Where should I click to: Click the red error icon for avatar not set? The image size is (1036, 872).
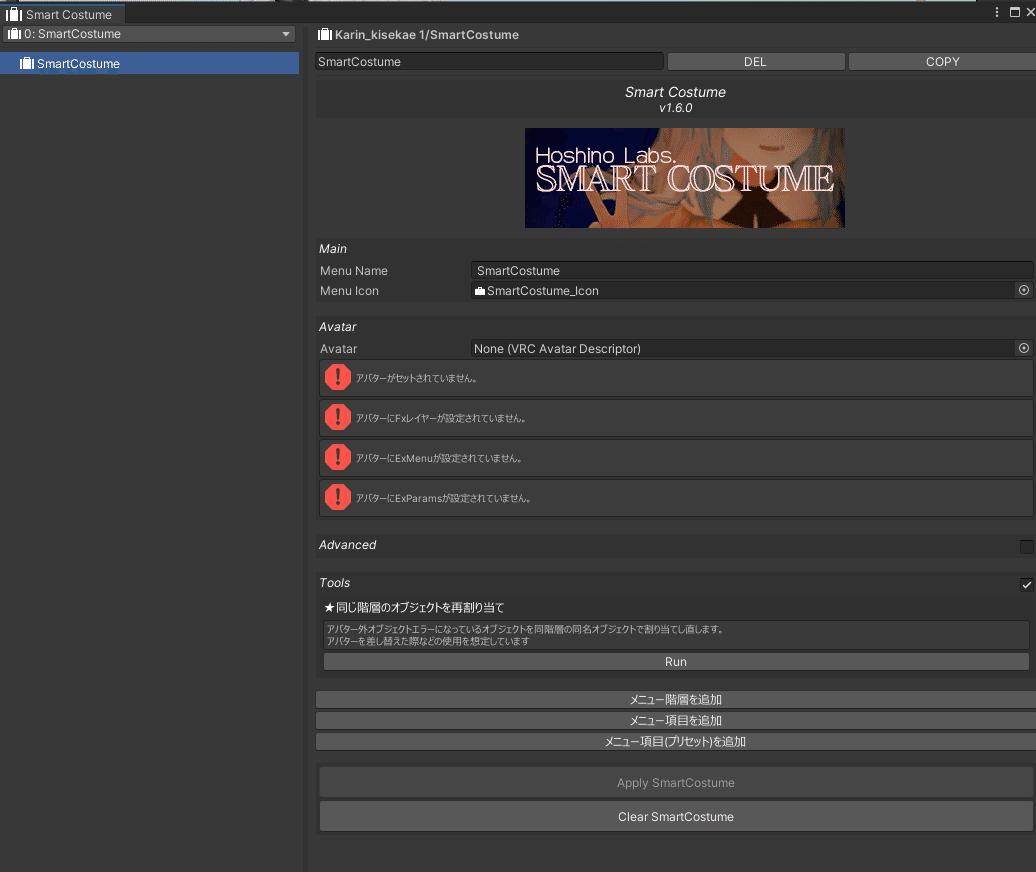[338, 377]
